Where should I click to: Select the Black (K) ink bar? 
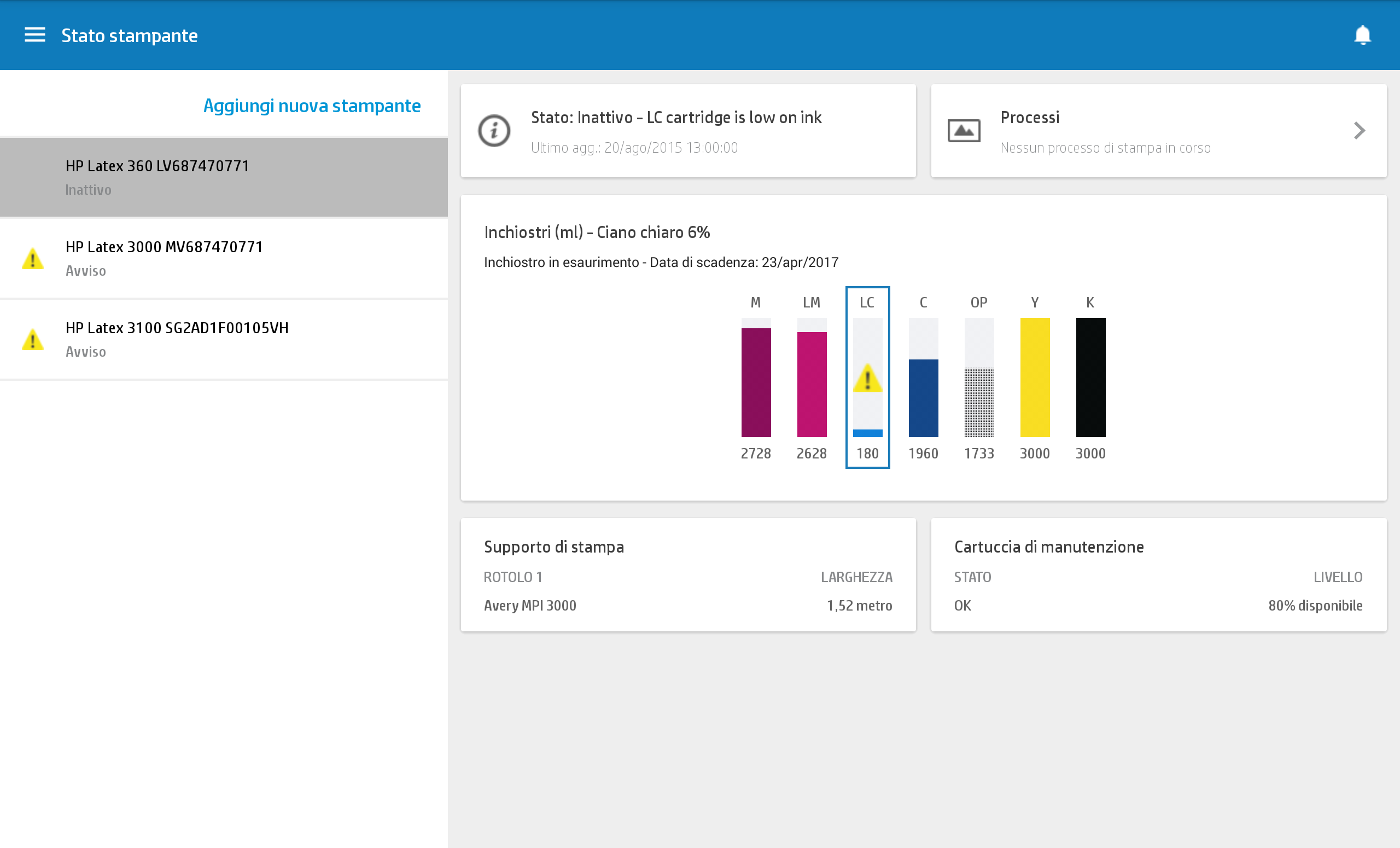[x=1090, y=377]
